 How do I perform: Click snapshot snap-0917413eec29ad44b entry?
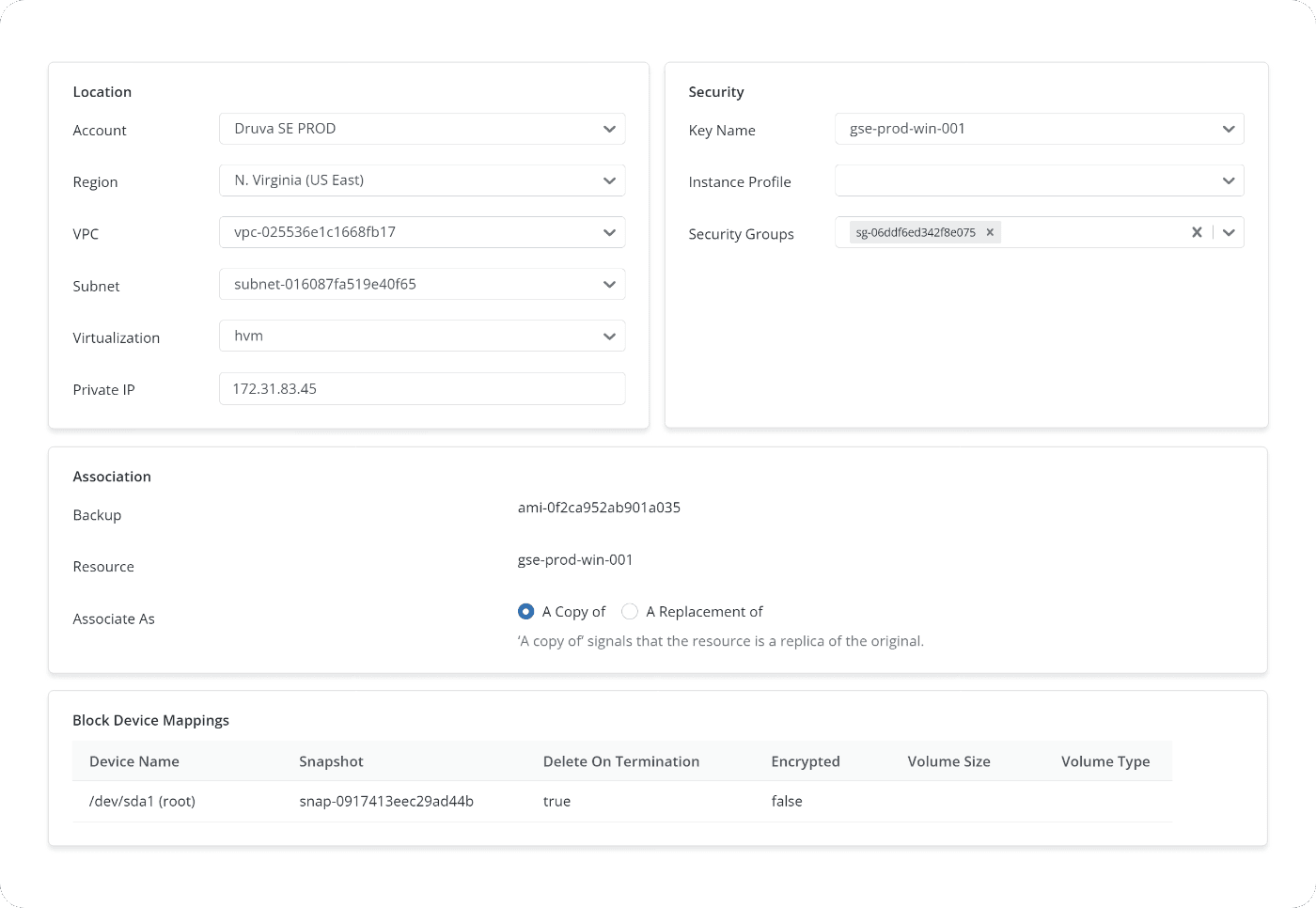coord(386,802)
